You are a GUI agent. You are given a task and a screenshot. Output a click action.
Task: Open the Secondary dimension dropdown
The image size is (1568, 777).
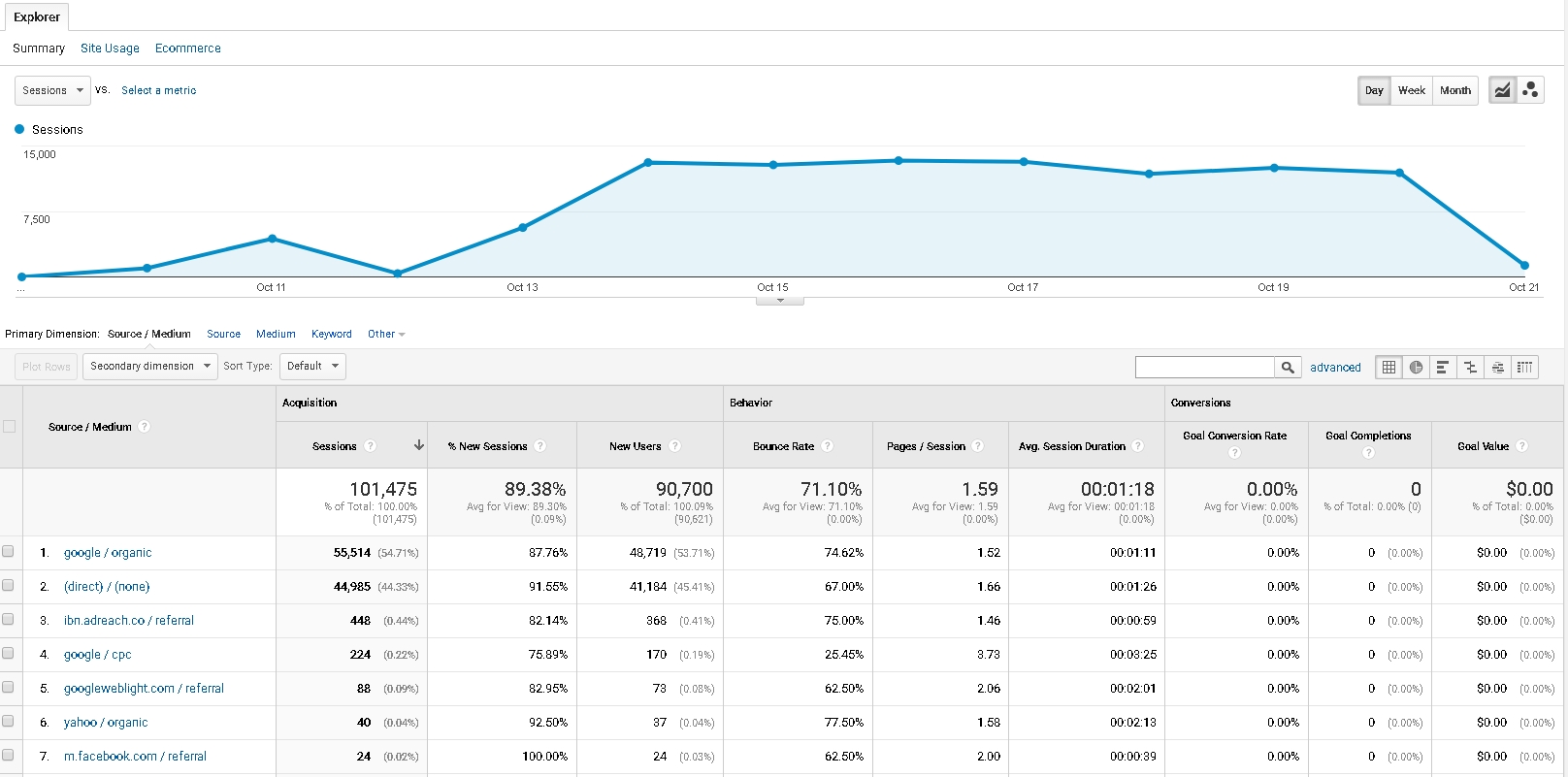[150, 366]
